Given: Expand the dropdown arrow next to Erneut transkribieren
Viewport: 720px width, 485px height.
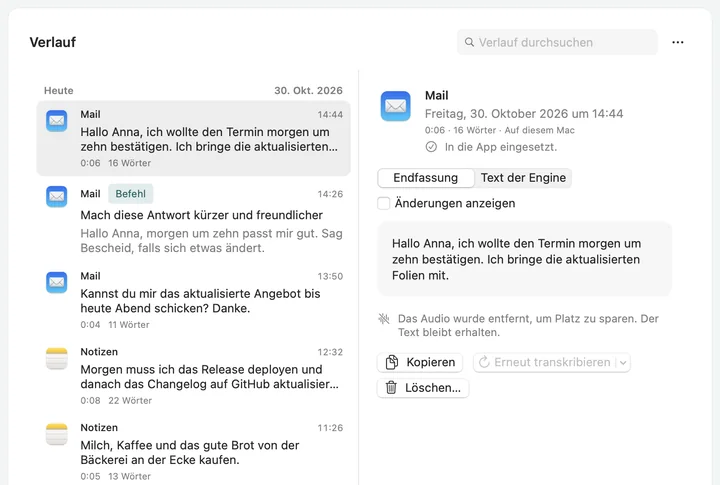Looking at the screenshot, I should 623,362.
